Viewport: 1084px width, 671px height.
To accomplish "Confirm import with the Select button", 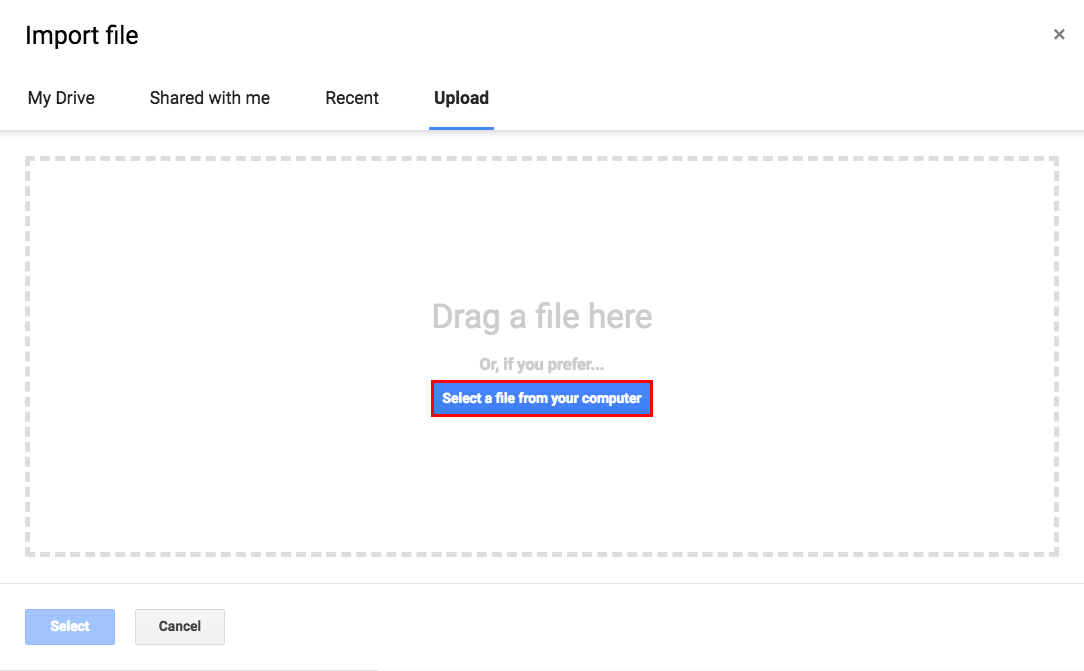I will [x=70, y=626].
